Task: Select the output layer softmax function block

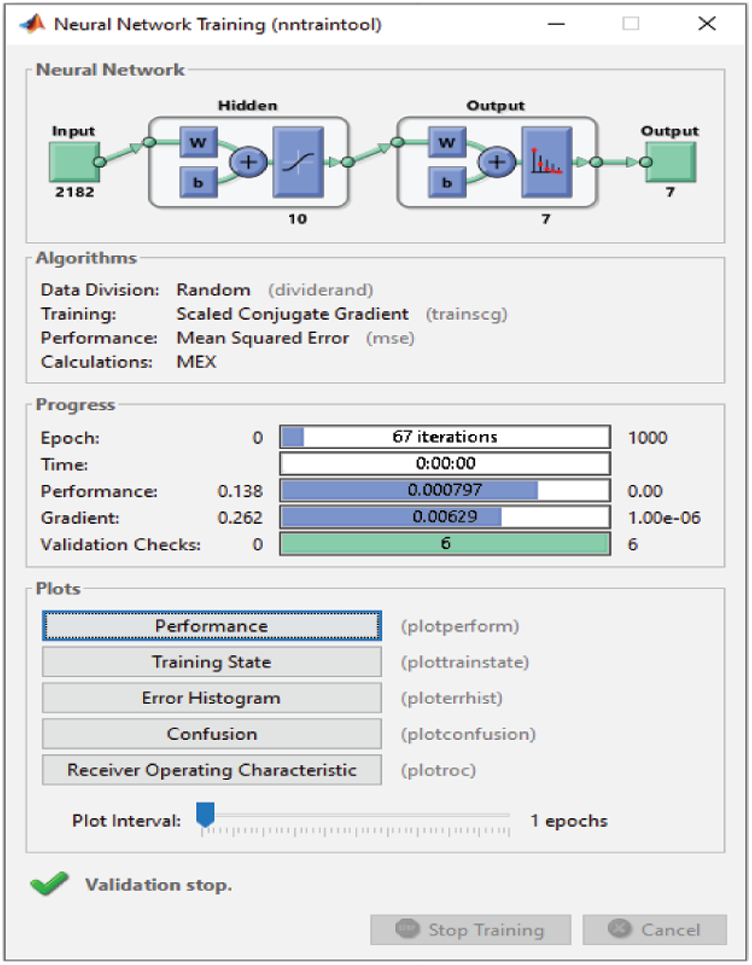Action: pyautogui.click(x=546, y=162)
